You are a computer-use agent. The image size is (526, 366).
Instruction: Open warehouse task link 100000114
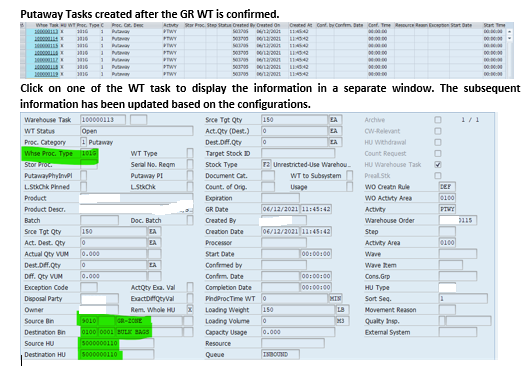[46, 39]
